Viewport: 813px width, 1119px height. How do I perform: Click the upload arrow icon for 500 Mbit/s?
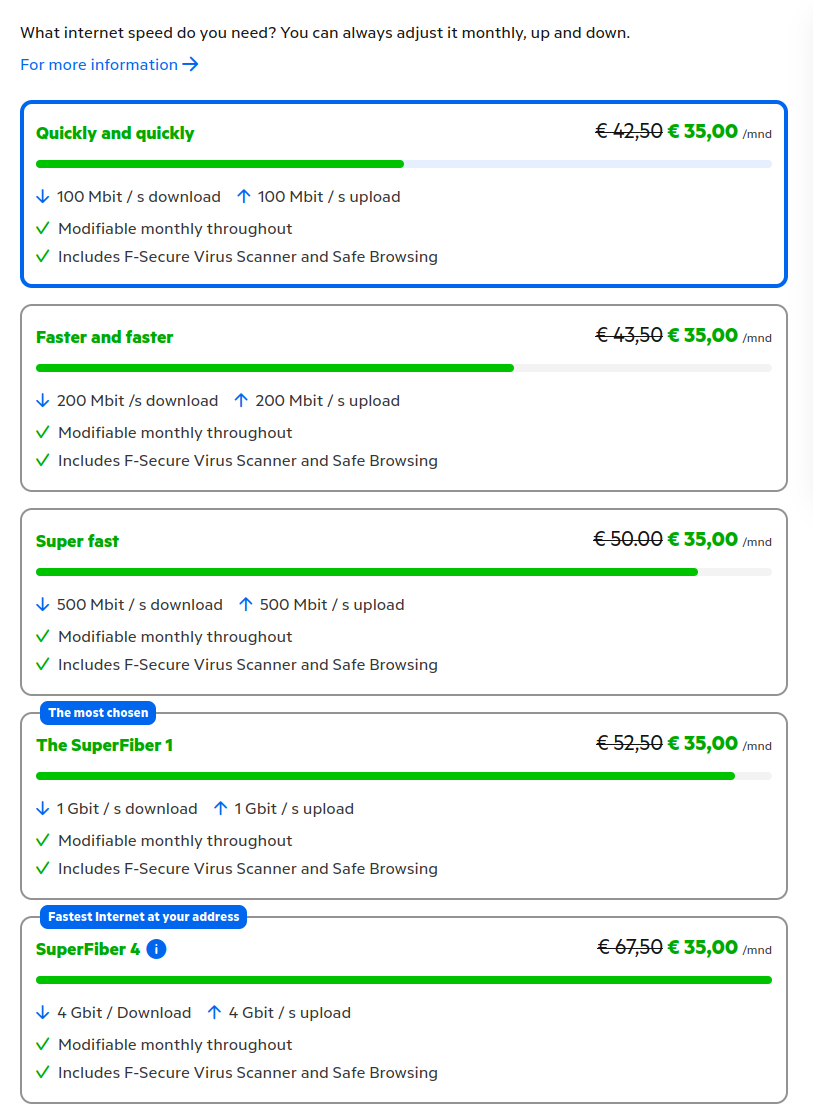[x=246, y=604]
